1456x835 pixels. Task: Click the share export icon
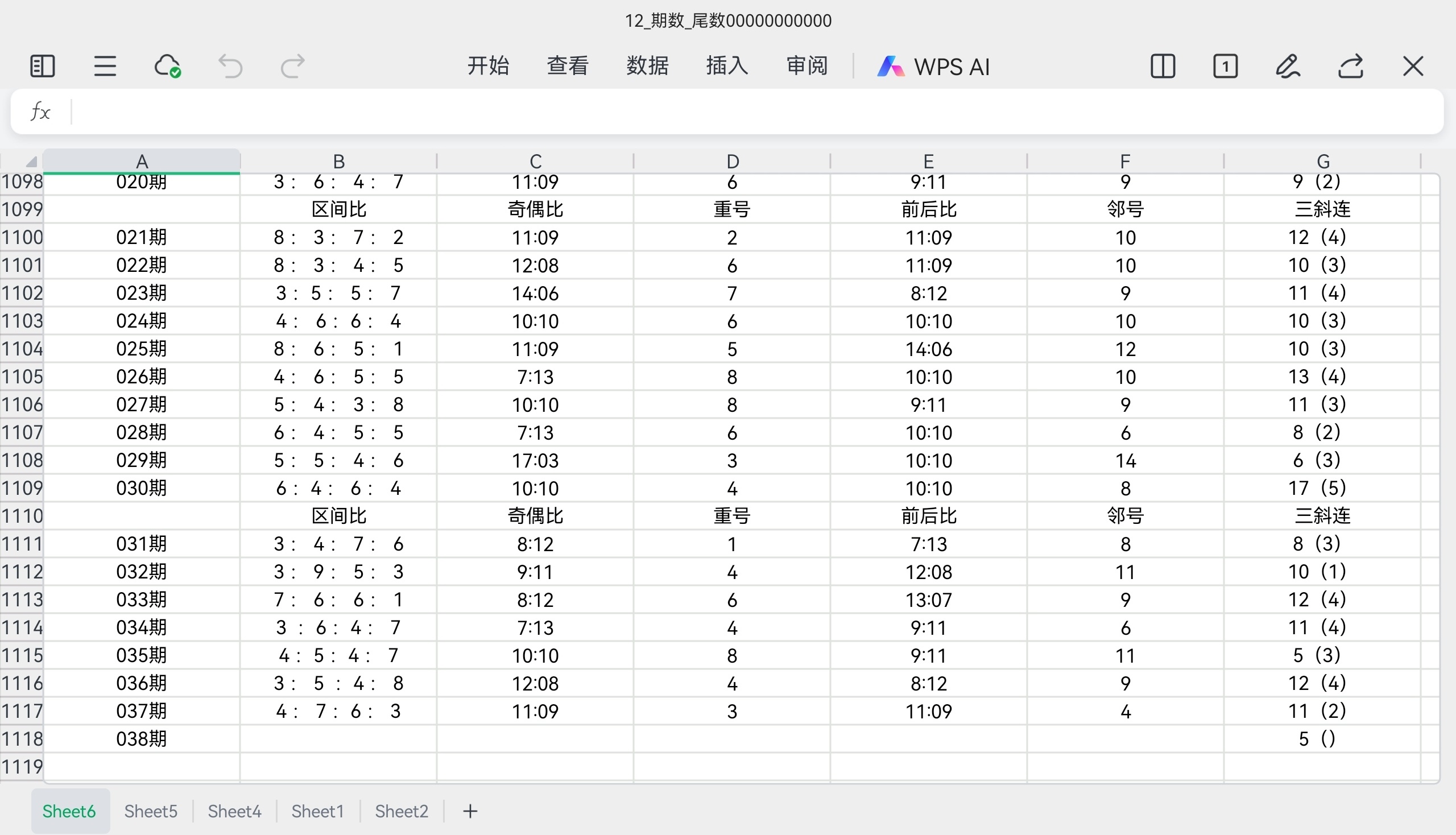coord(1350,66)
